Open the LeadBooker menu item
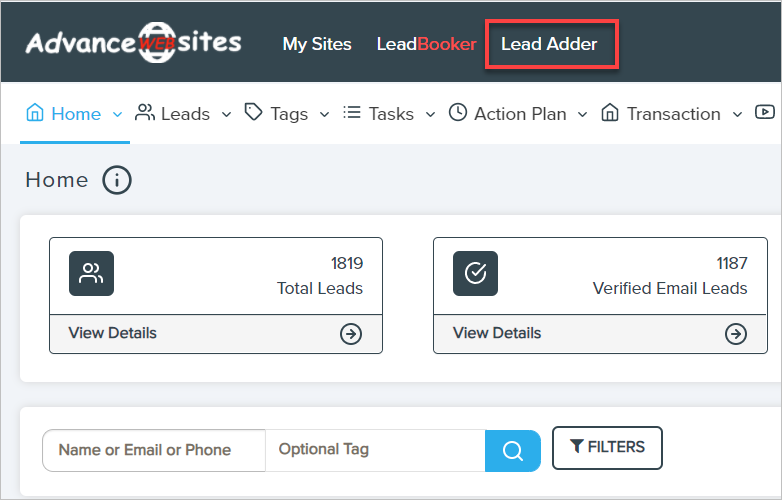Viewport: 782px width, 500px height. pyautogui.click(x=426, y=44)
